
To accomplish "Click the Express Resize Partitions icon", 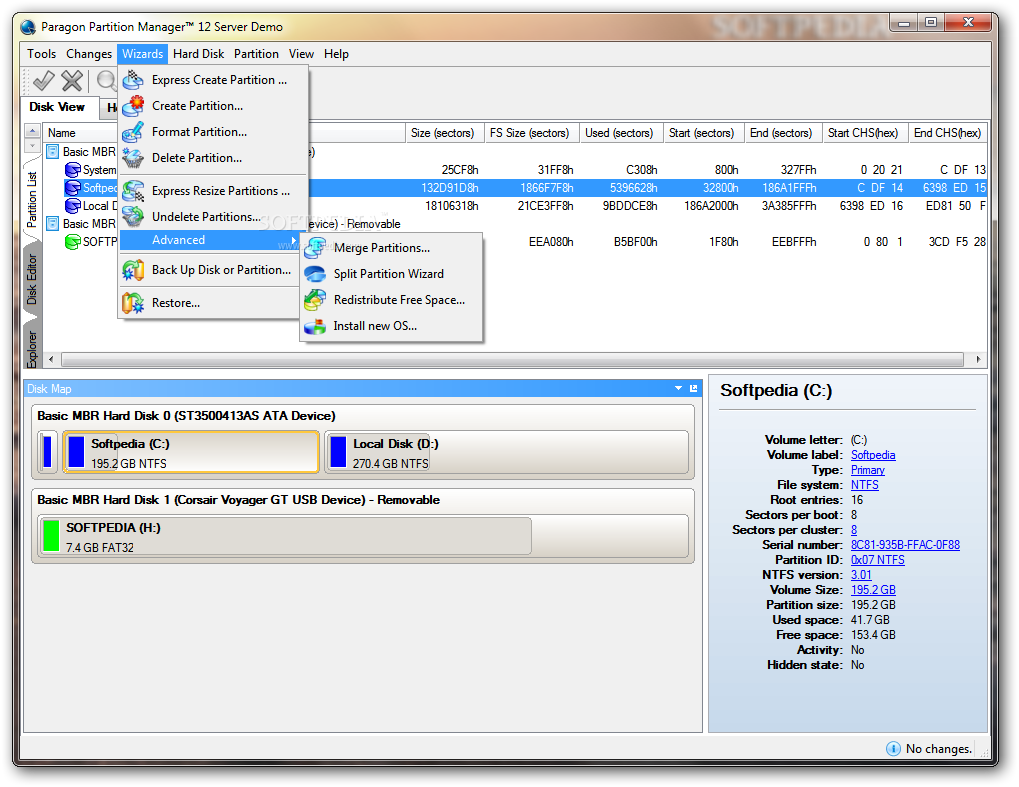I will pos(133,191).
